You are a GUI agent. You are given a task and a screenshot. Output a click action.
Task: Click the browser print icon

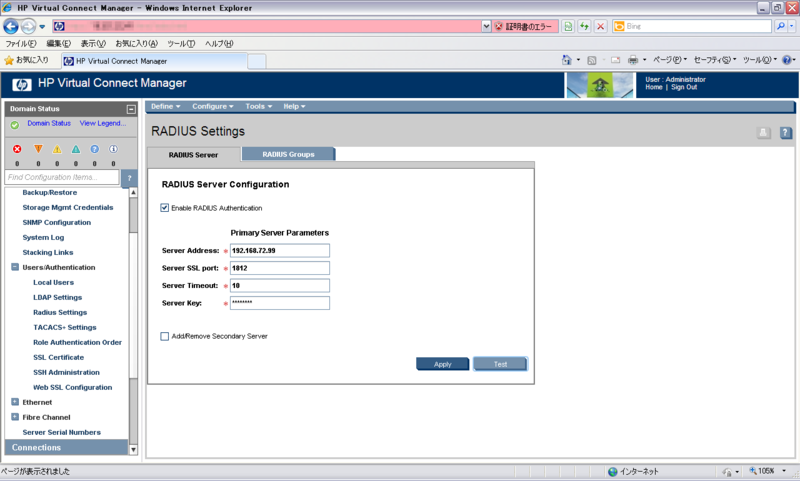point(633,60)
